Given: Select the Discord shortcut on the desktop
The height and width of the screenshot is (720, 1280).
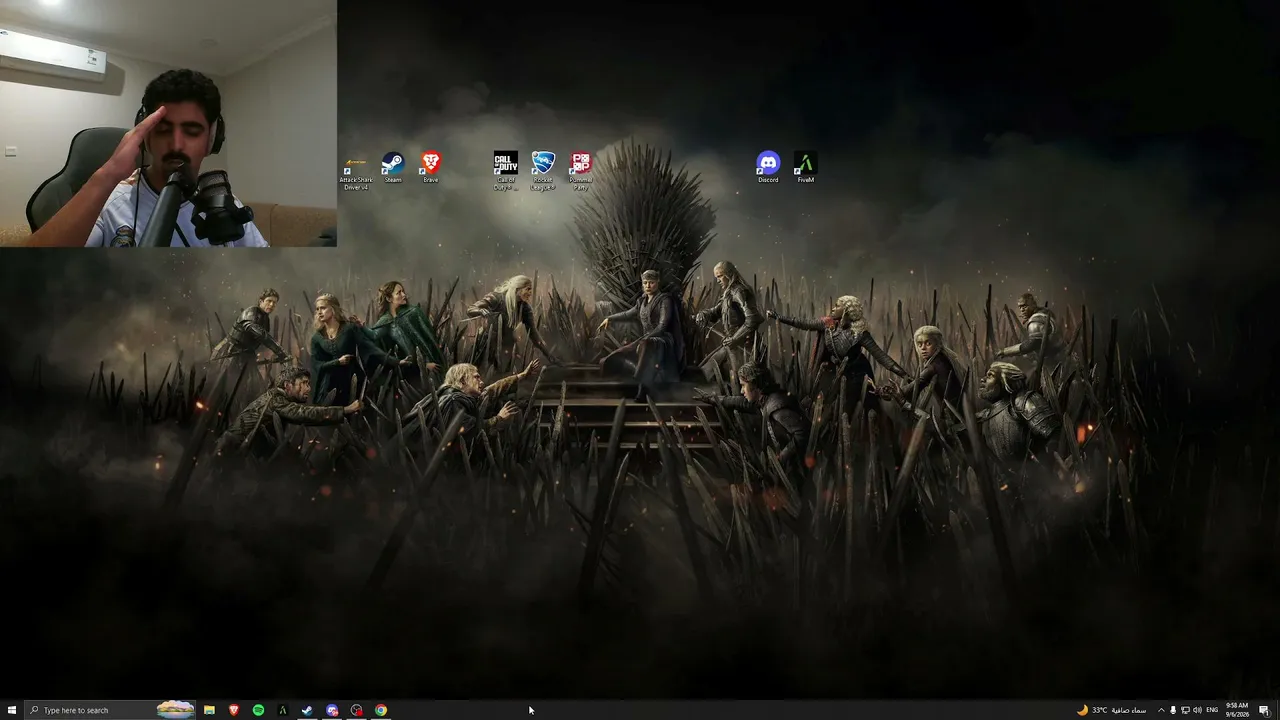Looking at the screenshot, I should coord(768,168).
